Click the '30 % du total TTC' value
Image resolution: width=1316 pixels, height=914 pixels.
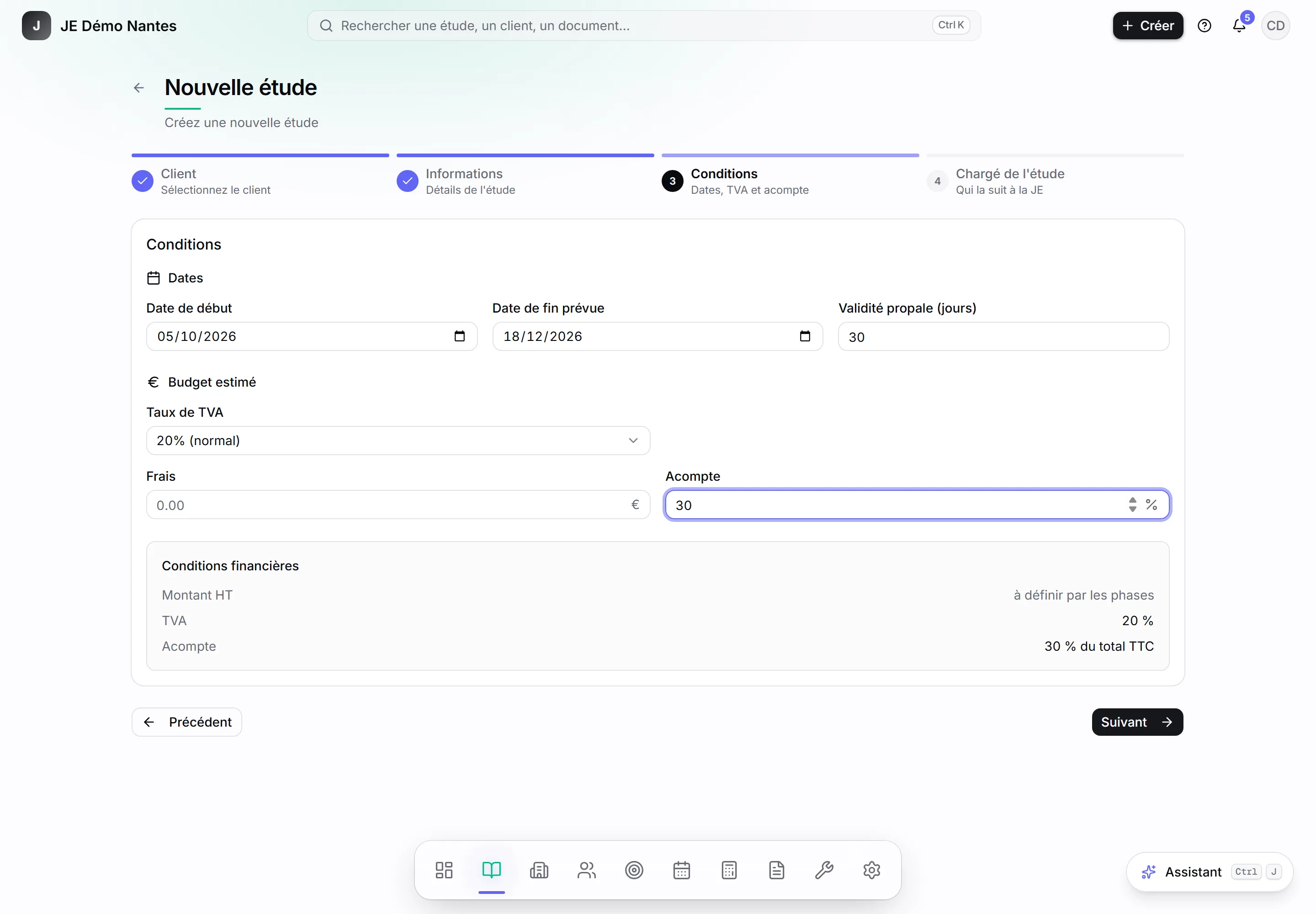[x=1099, y=646]
